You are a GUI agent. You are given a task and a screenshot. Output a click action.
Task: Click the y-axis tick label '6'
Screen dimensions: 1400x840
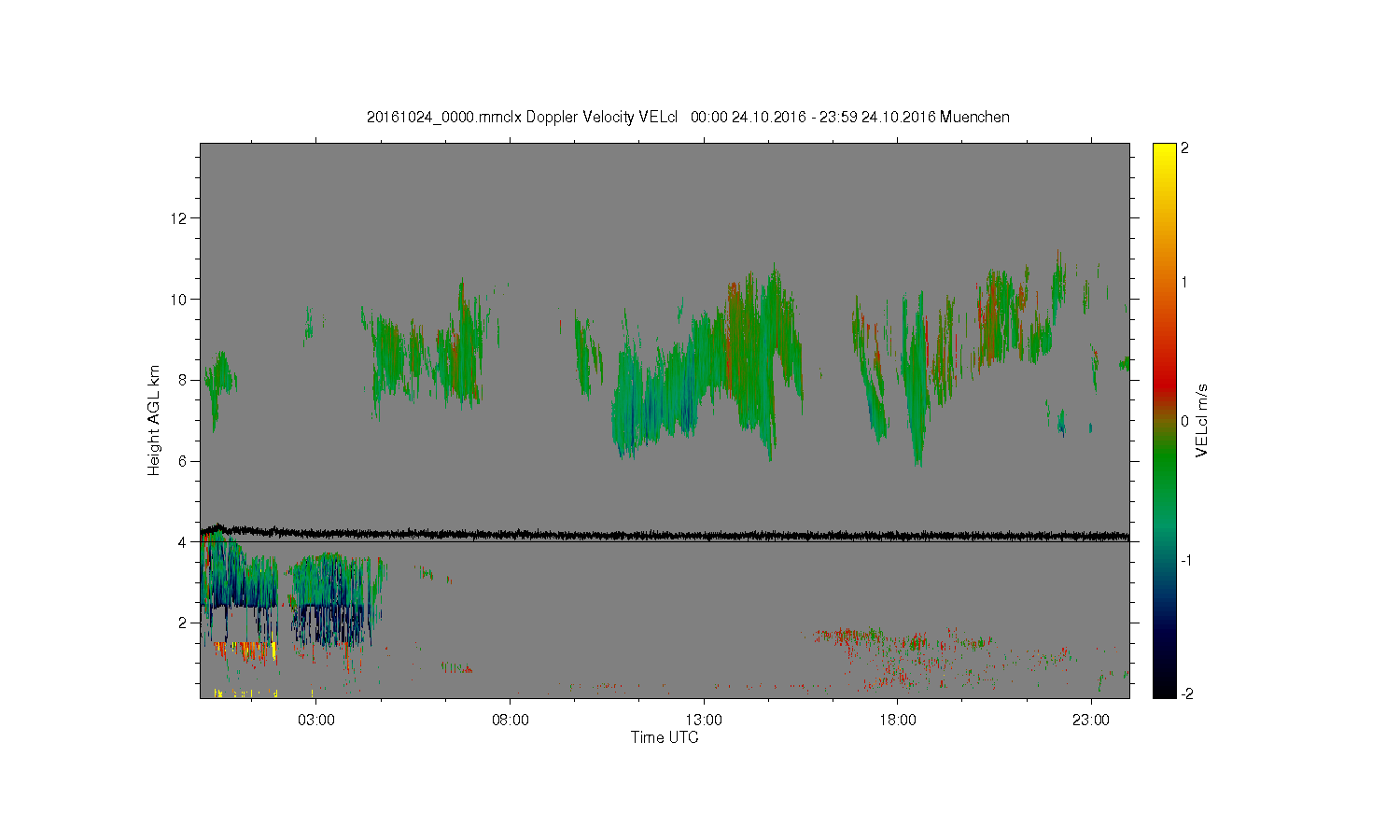(184, 461)
